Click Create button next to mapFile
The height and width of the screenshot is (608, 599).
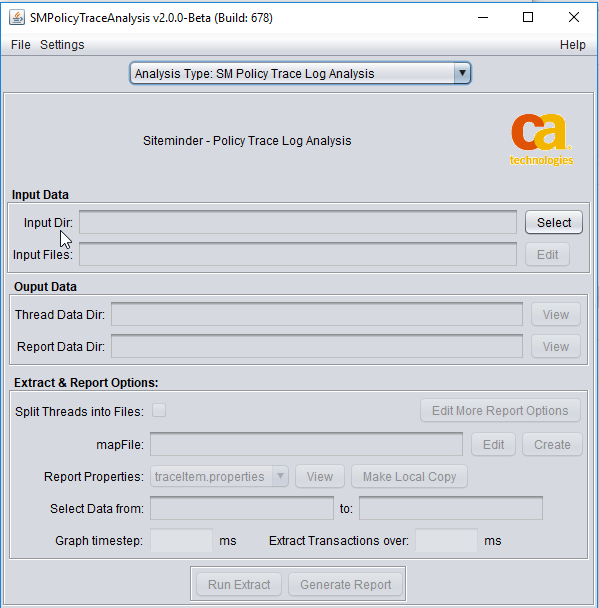click(552, 444)
